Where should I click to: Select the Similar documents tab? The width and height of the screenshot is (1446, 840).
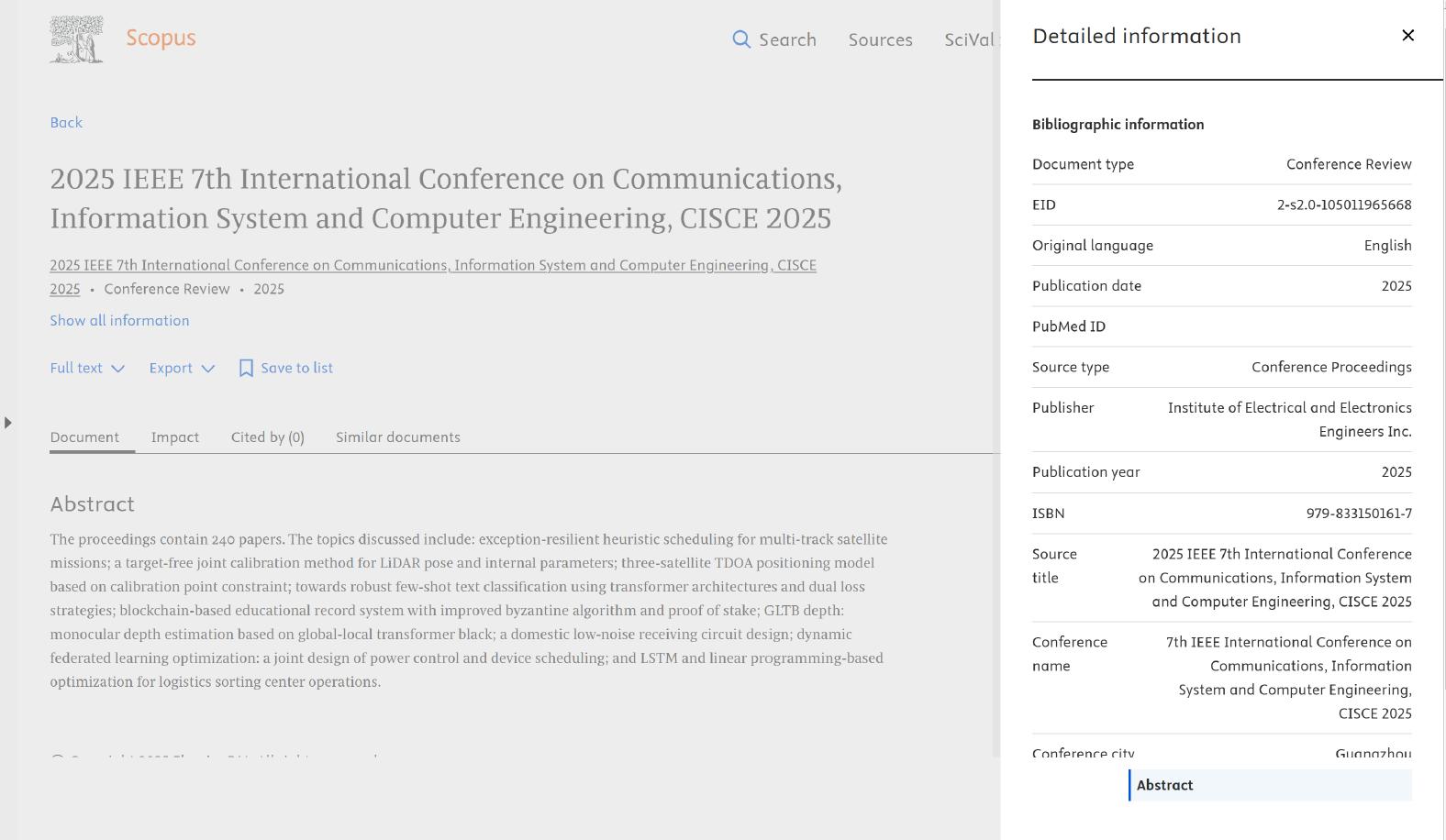point(398,437)
